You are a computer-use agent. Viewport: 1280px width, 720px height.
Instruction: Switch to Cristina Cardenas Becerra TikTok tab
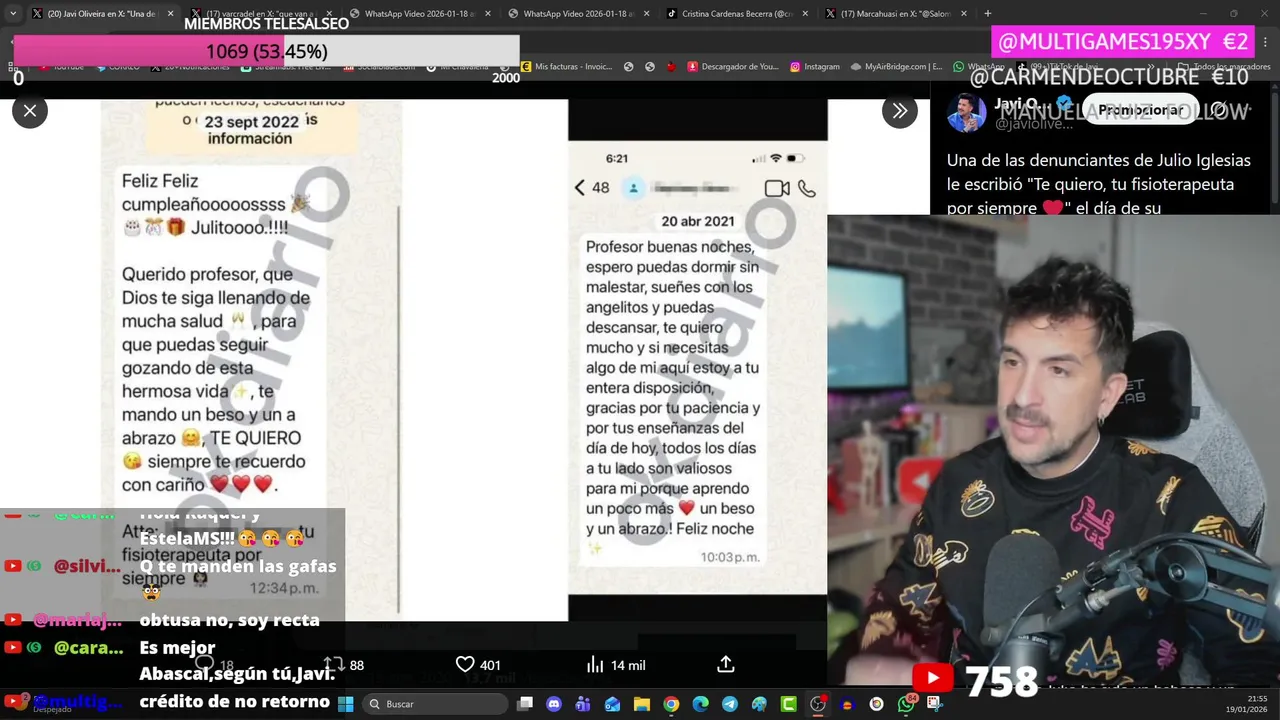click(737, 13)
